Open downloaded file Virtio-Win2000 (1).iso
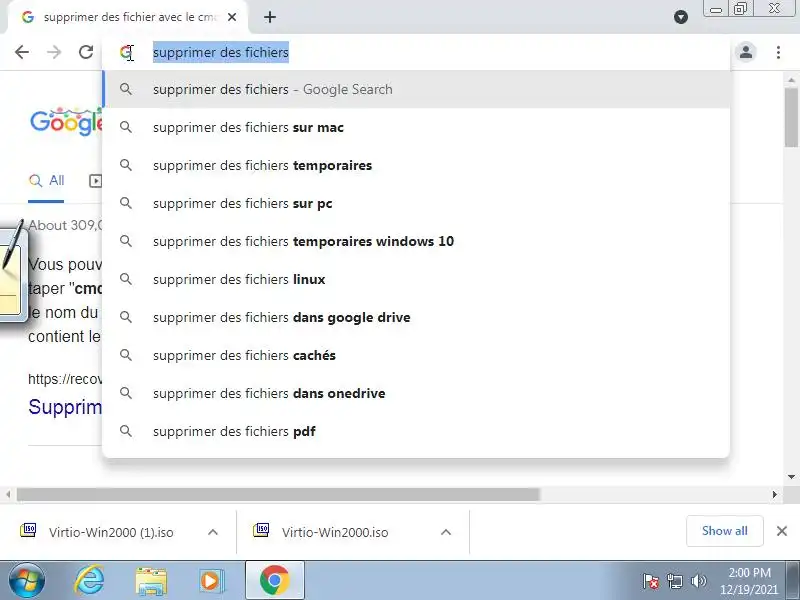The image size is (800, 600). (97, 532)
